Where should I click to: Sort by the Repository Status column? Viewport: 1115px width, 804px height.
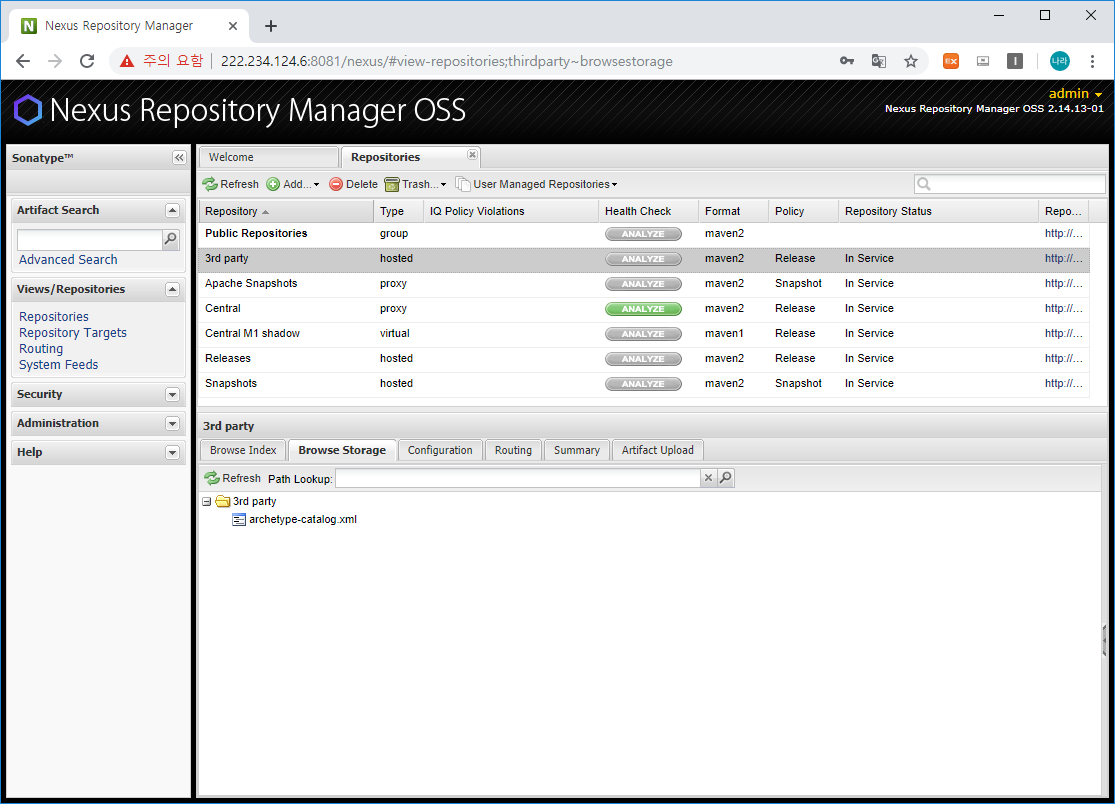click(938, 211)
